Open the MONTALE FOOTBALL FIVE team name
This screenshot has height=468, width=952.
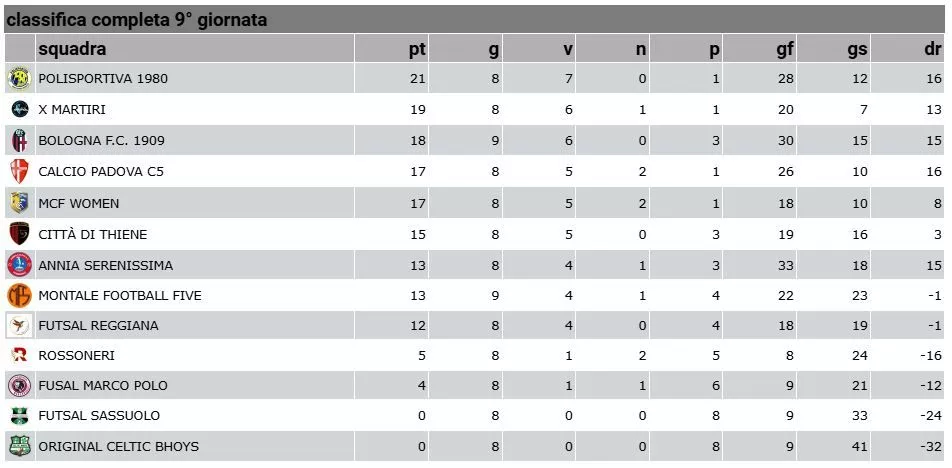[120, 296]
